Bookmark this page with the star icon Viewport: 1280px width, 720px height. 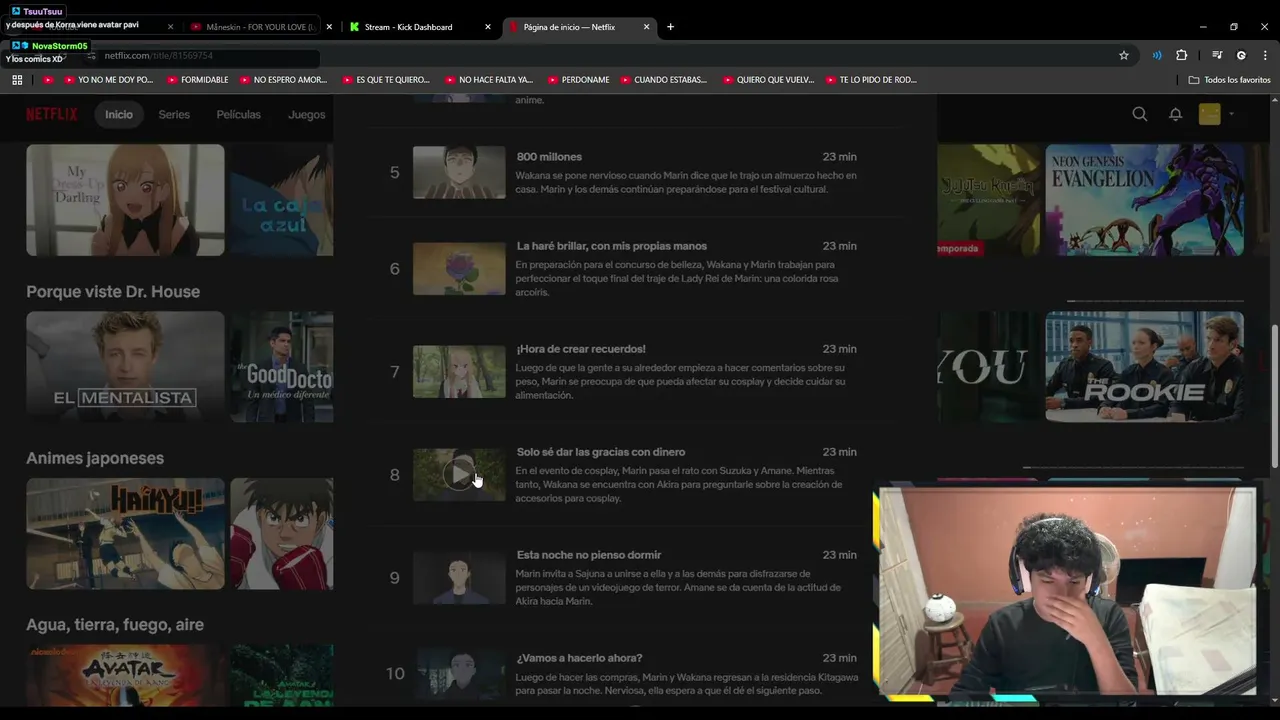(x=1124, y=55)
